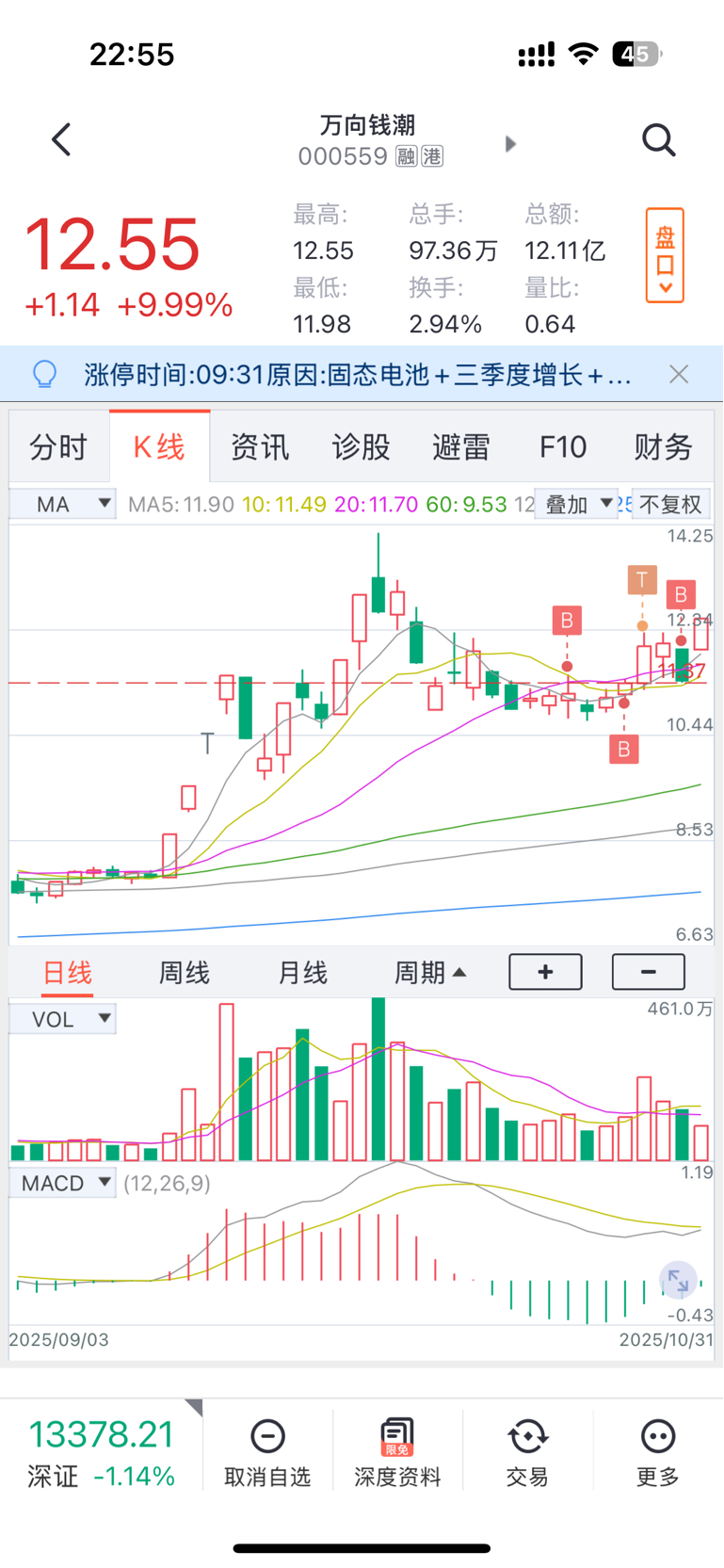This screenshot has width=724, height=1568.
Task: Toggle 不复权 price adjustment option
Action: (x=670, y=505)
